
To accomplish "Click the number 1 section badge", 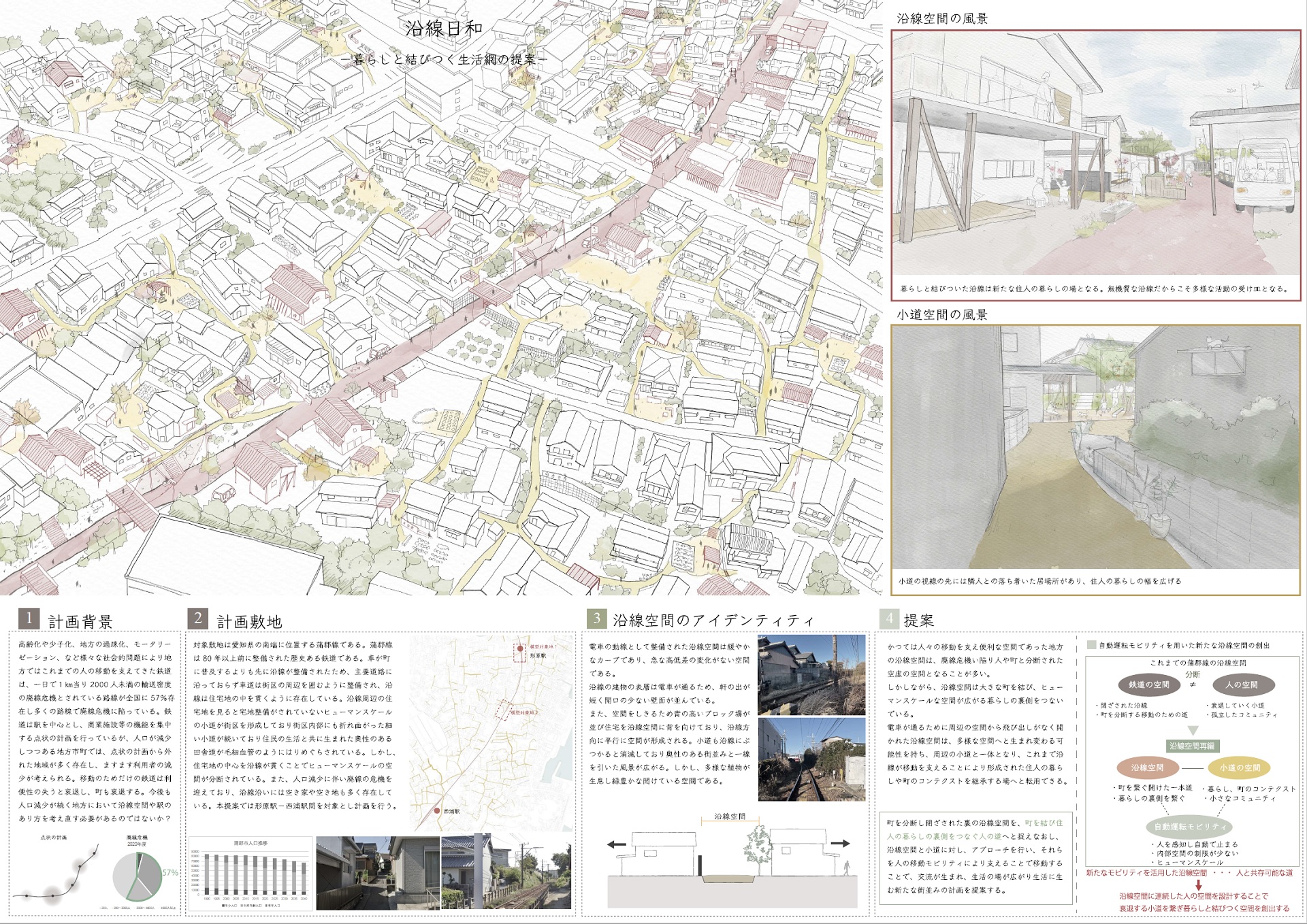I will tap(29, 618).
